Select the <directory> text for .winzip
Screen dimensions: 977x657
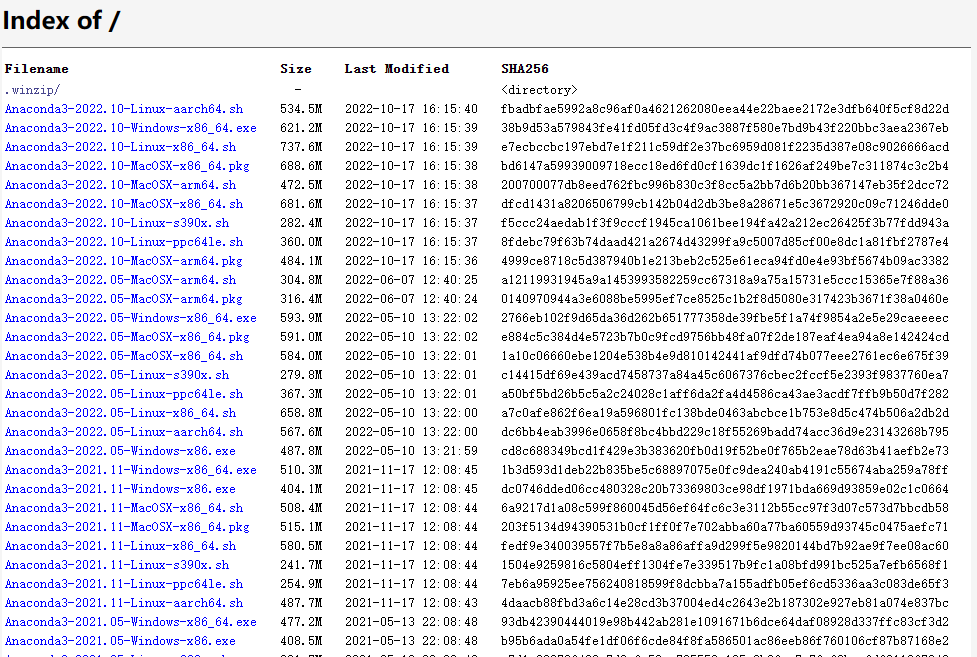(539, 90)
